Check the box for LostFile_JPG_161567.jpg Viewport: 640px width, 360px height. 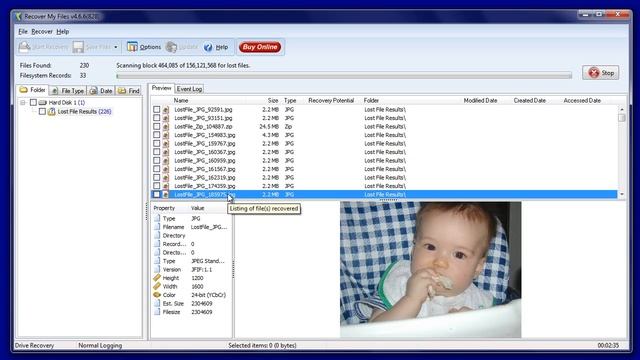[157, 169]
